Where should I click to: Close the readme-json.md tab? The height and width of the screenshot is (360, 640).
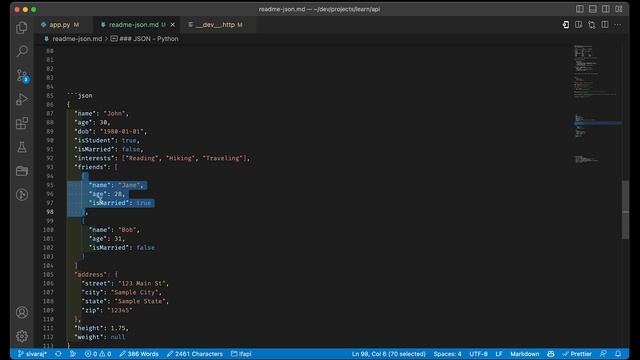[173, 25]
